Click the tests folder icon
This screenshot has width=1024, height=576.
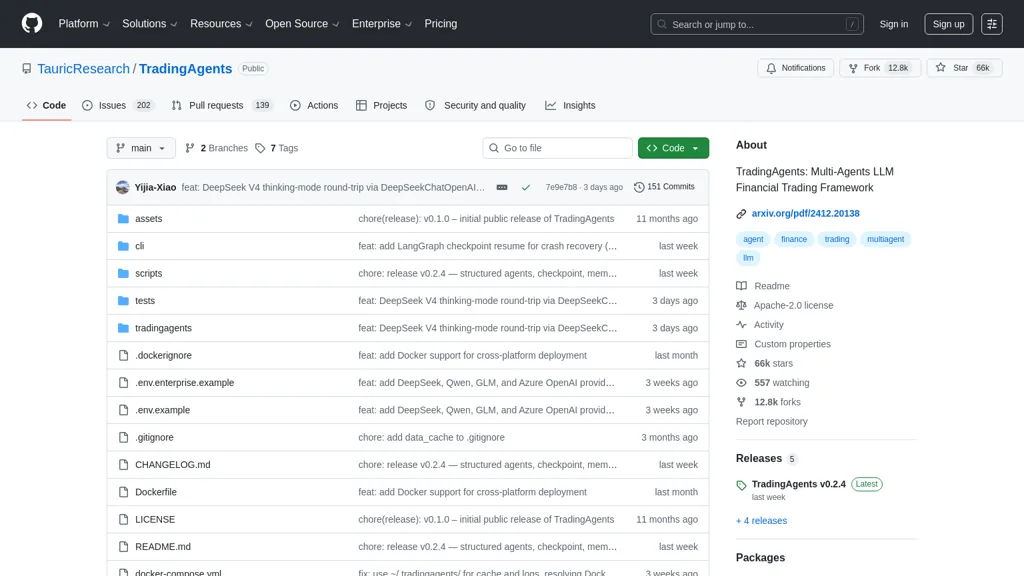pyautogui.click(x=123, y=301)
